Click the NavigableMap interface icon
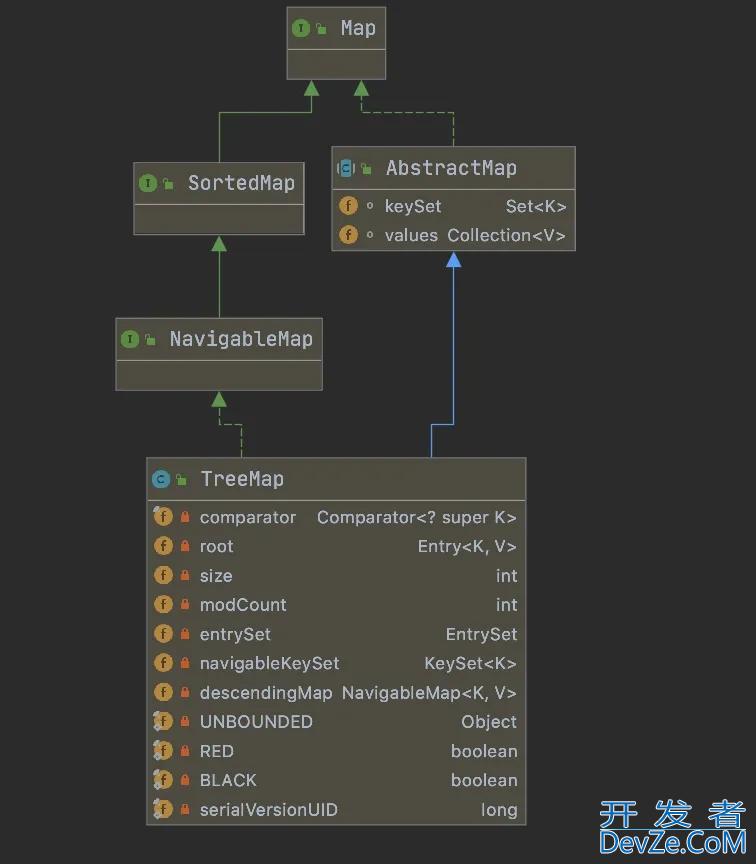Viewport: 756px width, 864px height. [130, 339]
